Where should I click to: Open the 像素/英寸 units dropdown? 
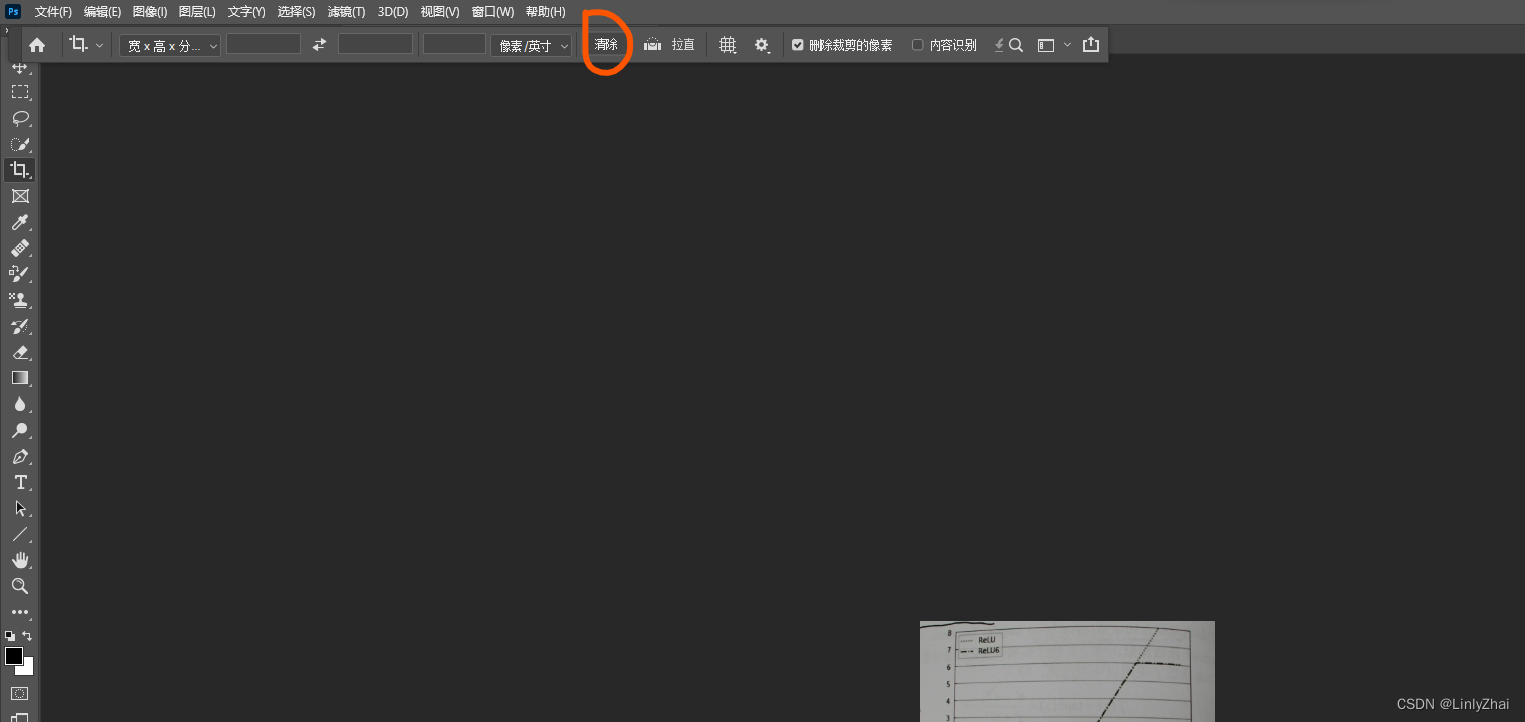coord(531,45)
